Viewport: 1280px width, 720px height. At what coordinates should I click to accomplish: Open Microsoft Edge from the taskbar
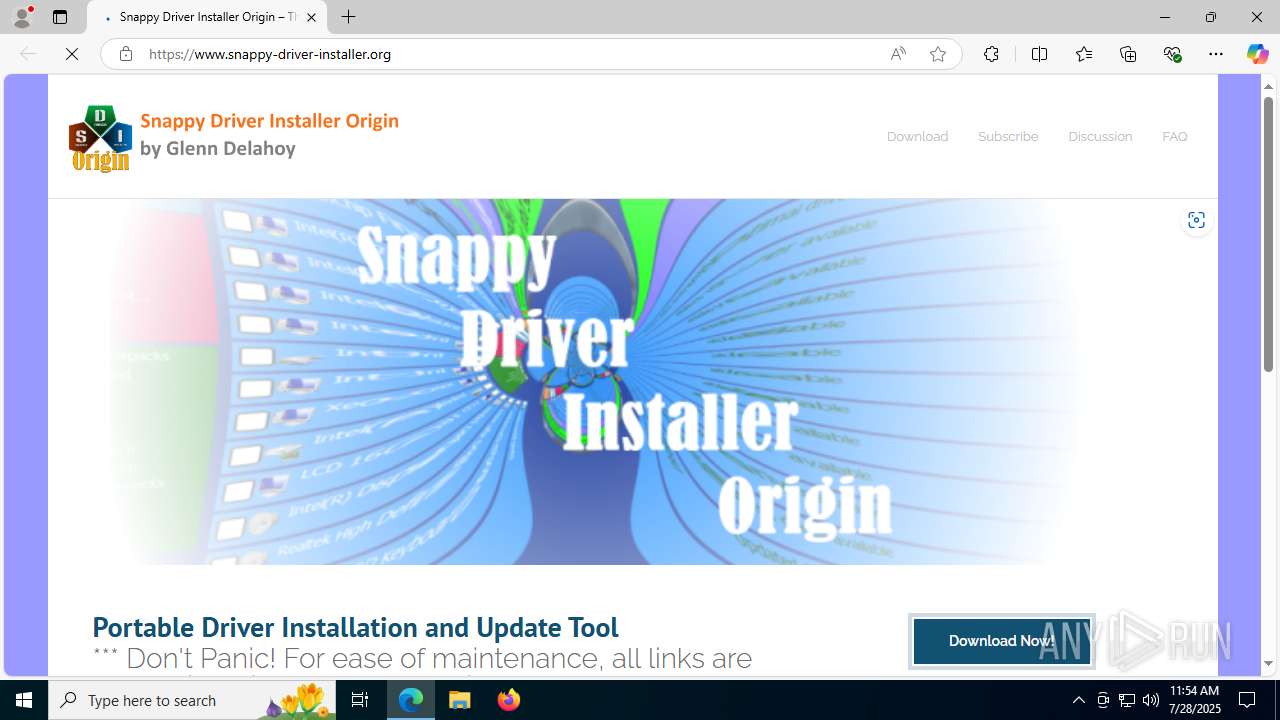click(411, 700)
